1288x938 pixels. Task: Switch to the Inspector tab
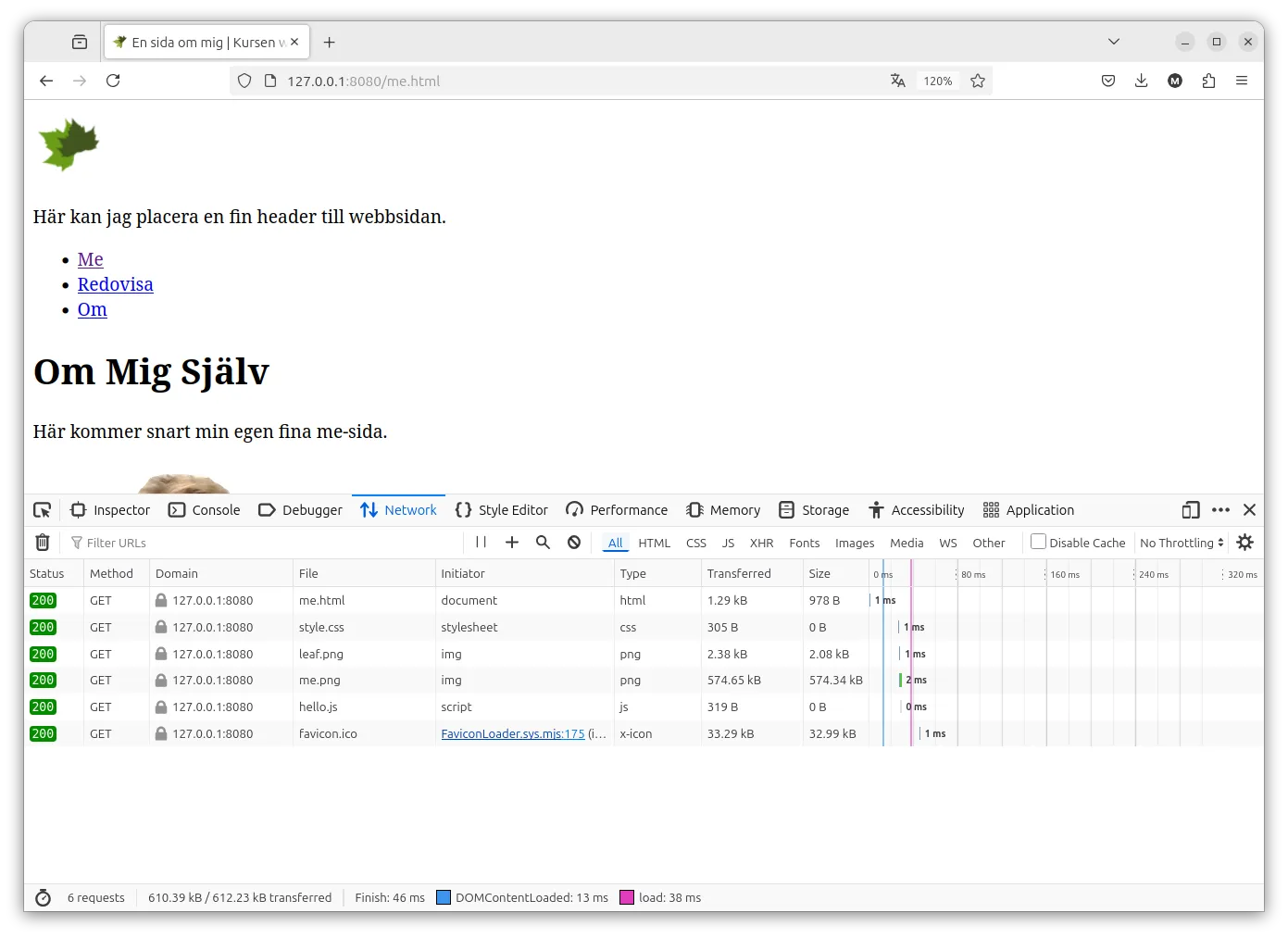click(110, 510)
